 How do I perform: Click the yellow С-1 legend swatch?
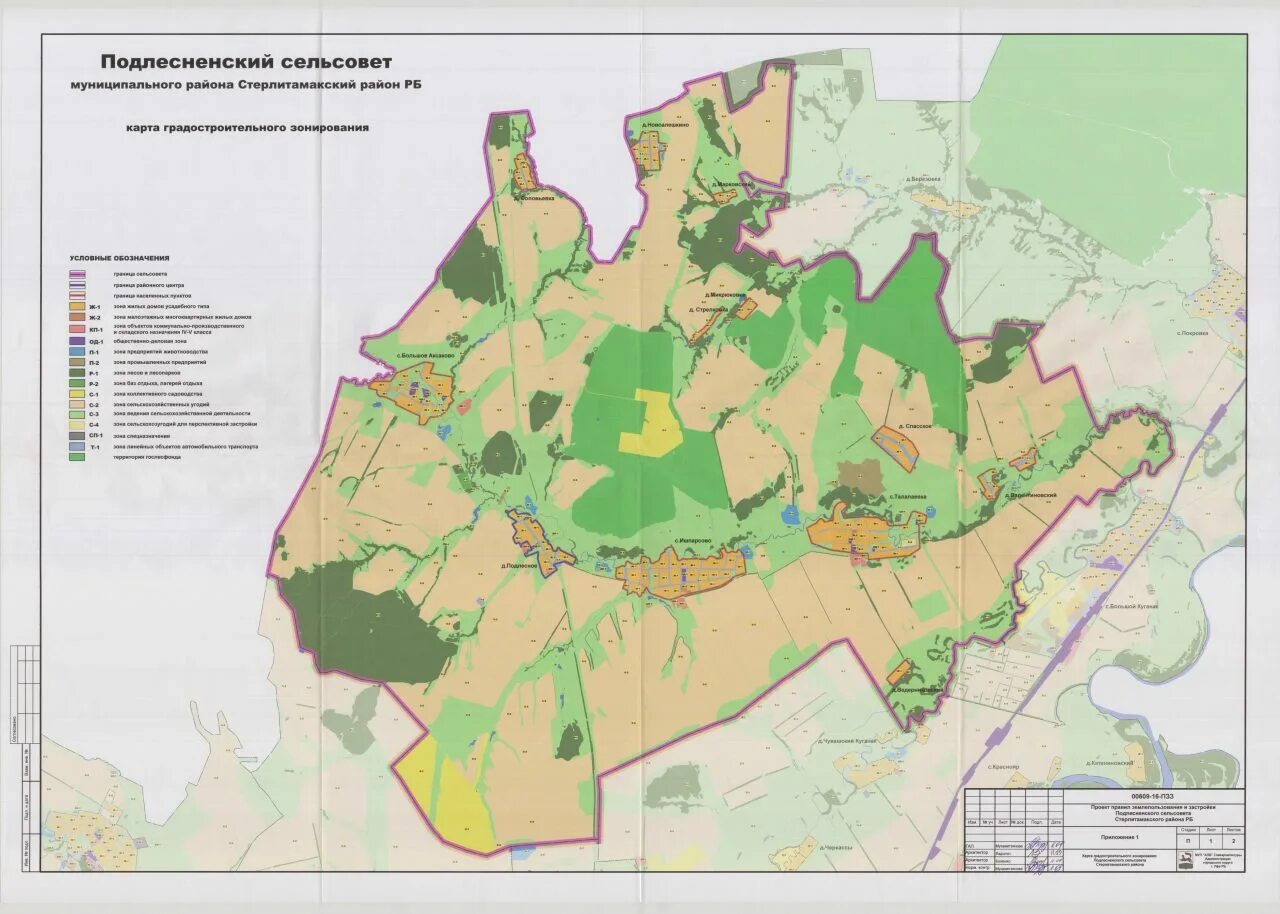[x=77, y=394]
